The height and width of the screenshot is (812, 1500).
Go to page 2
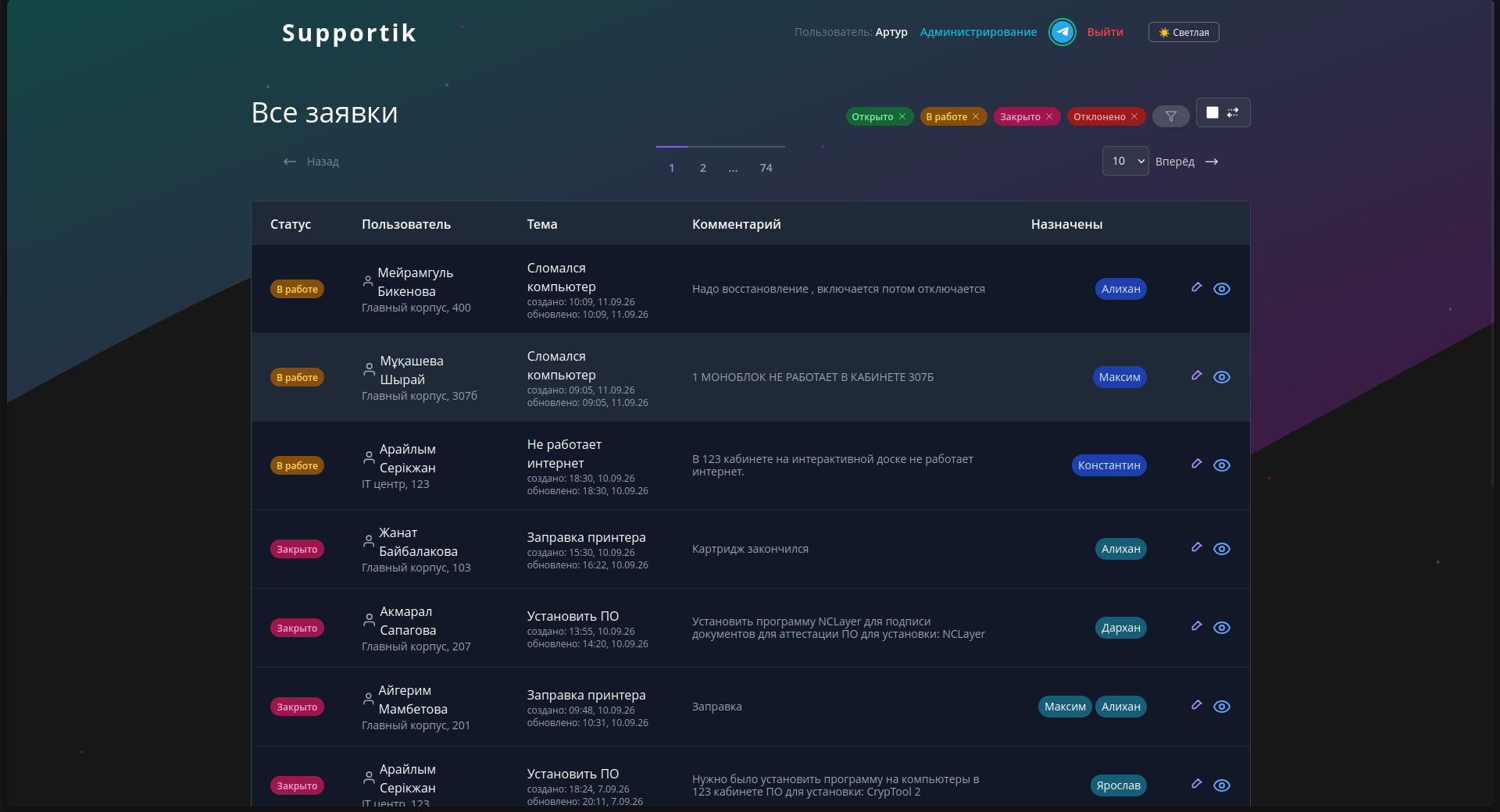[703, 168]
